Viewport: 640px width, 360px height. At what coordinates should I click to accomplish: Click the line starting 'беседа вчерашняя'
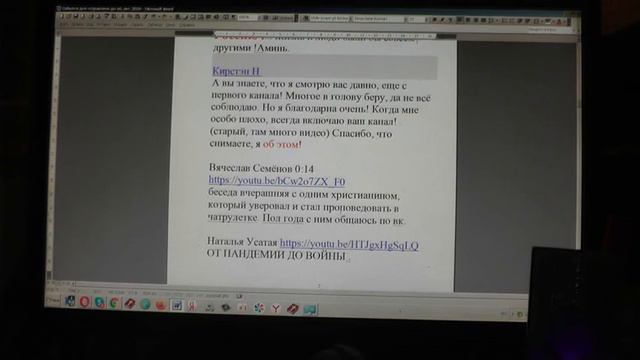pyautogui.click(x=304, y=195)
